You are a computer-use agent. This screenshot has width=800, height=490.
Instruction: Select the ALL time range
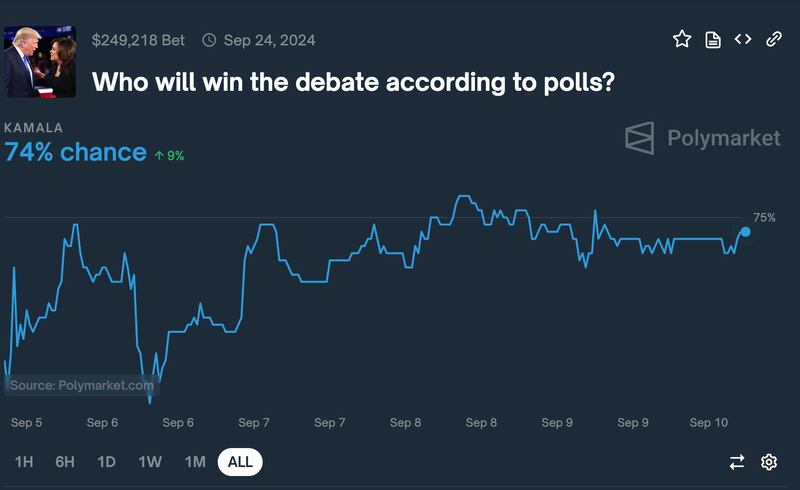tap(240, 462)
